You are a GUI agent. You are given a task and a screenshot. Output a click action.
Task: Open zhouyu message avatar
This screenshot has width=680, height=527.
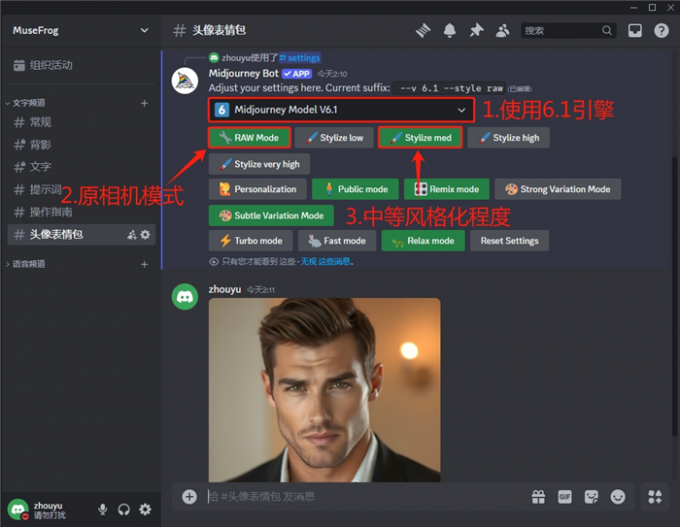click(185, 297)
